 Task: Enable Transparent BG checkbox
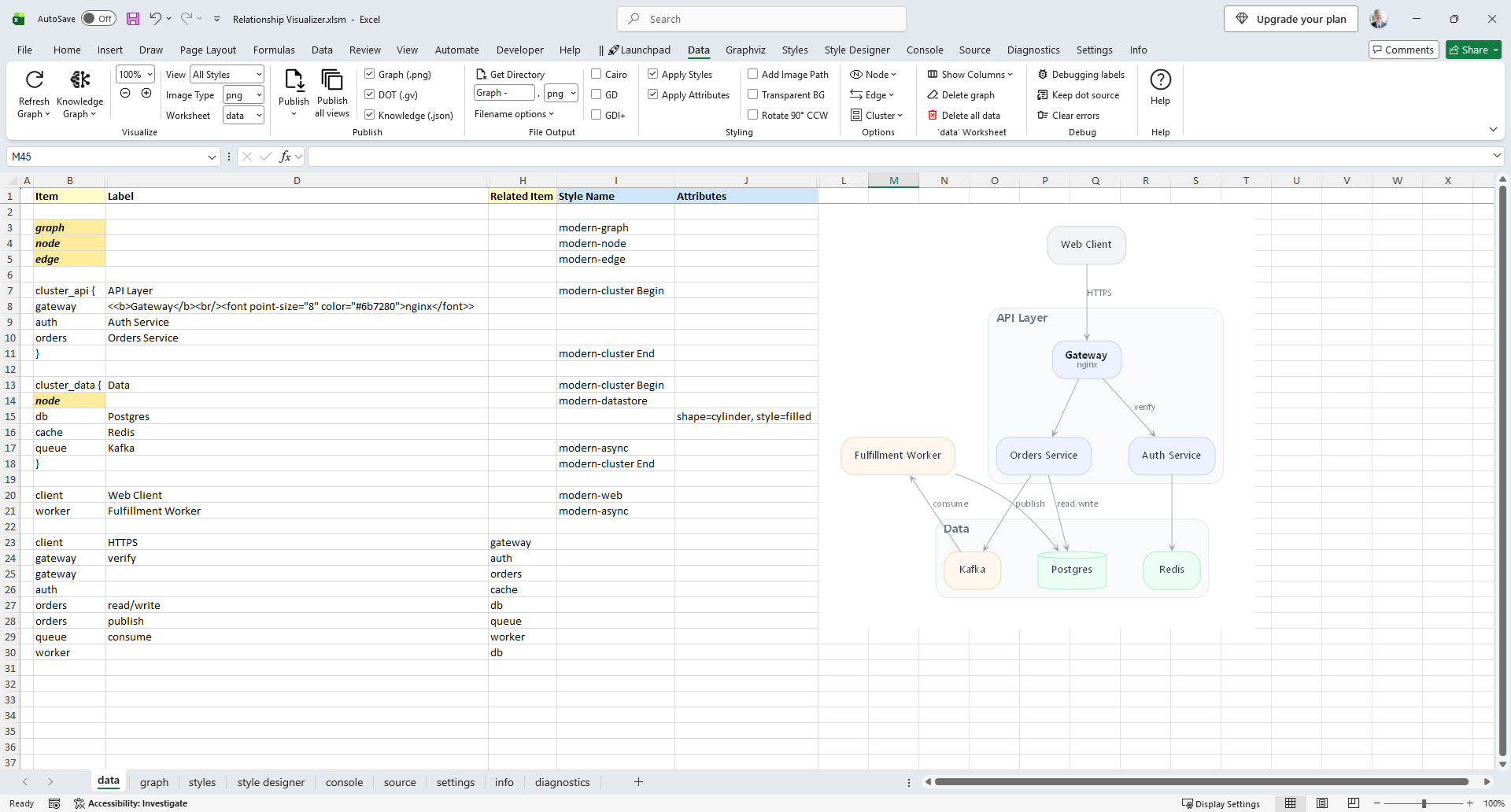752,94
